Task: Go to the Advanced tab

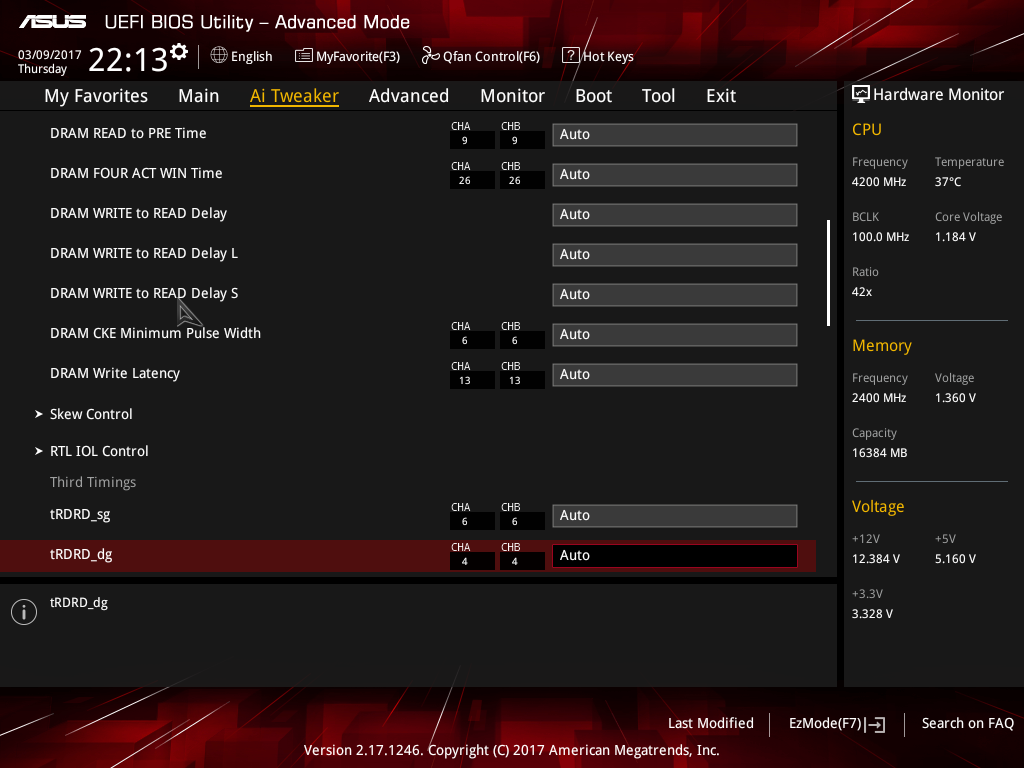Action: 409,96
